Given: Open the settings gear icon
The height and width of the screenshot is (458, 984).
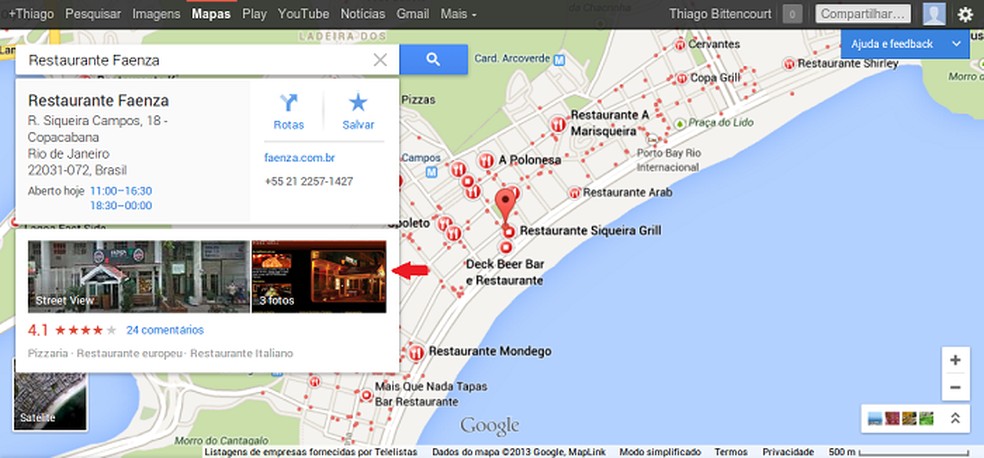Looking at the screenshot, I should pos(965,14).
